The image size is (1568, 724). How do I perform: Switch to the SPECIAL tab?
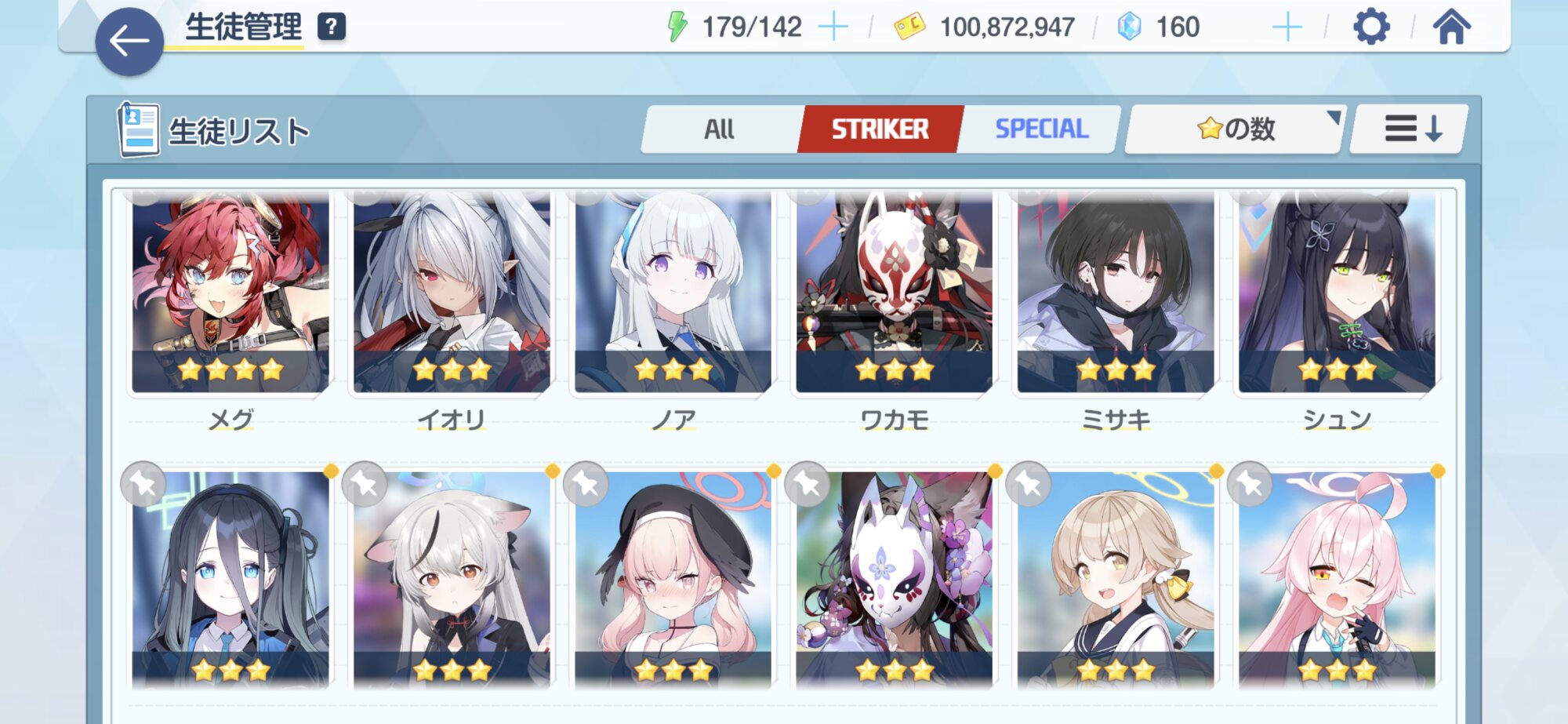(x=1041, y=129)
